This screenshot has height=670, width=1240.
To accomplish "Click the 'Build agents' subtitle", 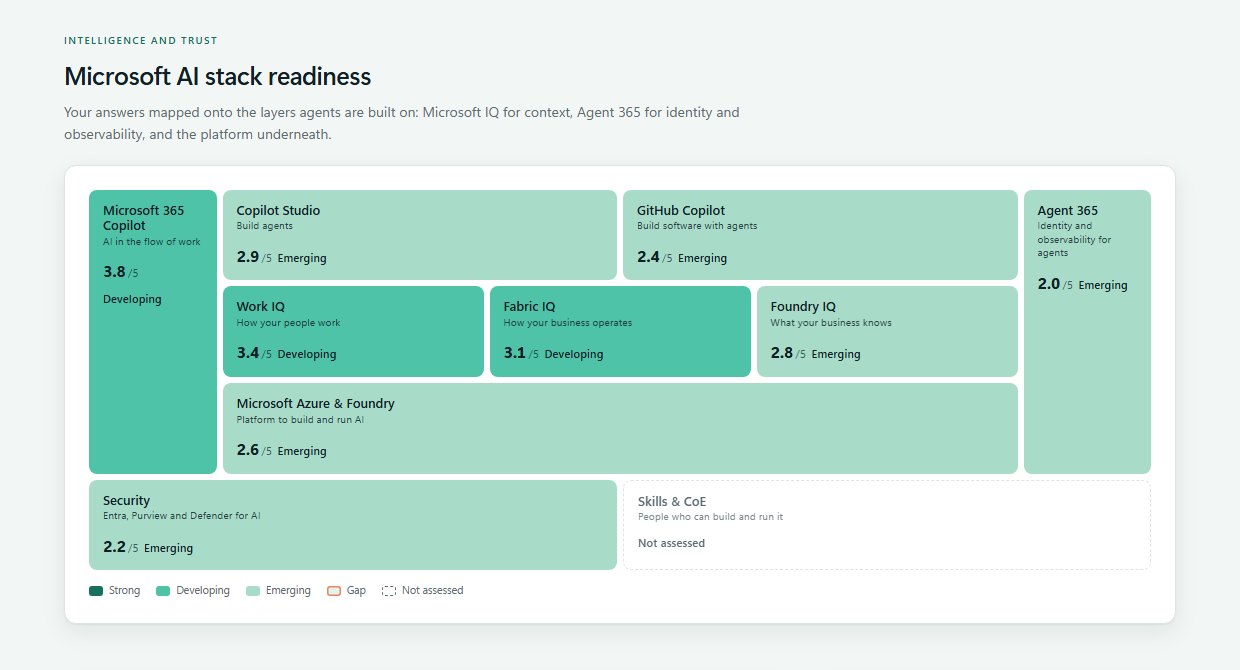I will coord(263,226).
